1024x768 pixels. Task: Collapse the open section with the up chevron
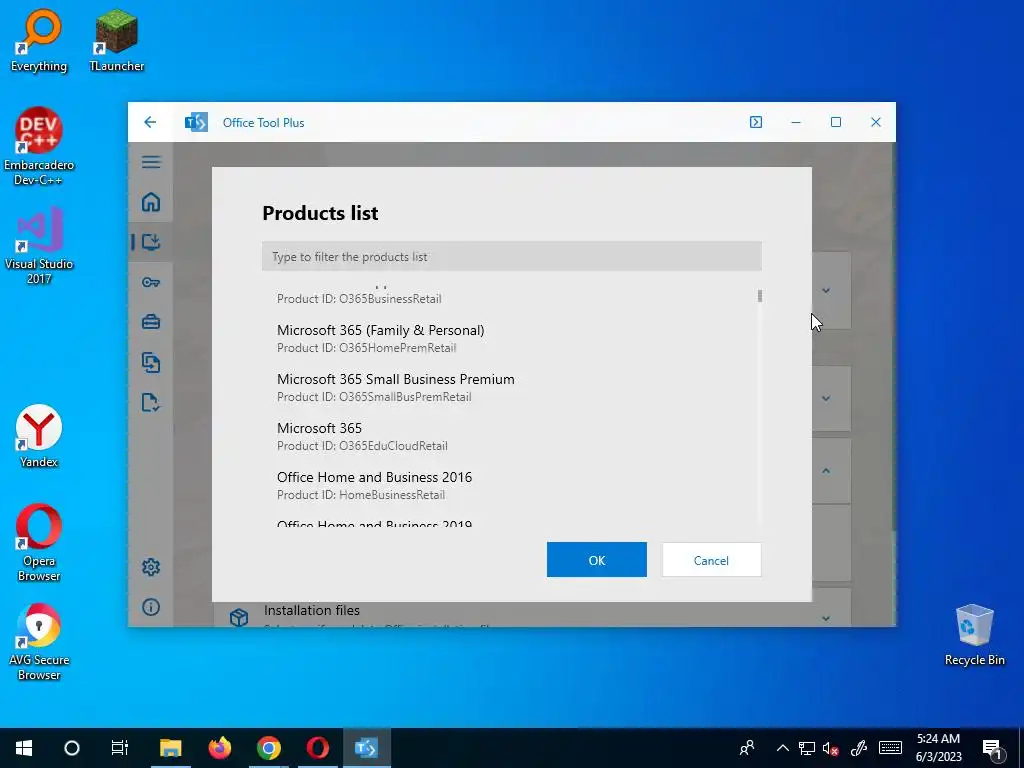tap(826, 471)
